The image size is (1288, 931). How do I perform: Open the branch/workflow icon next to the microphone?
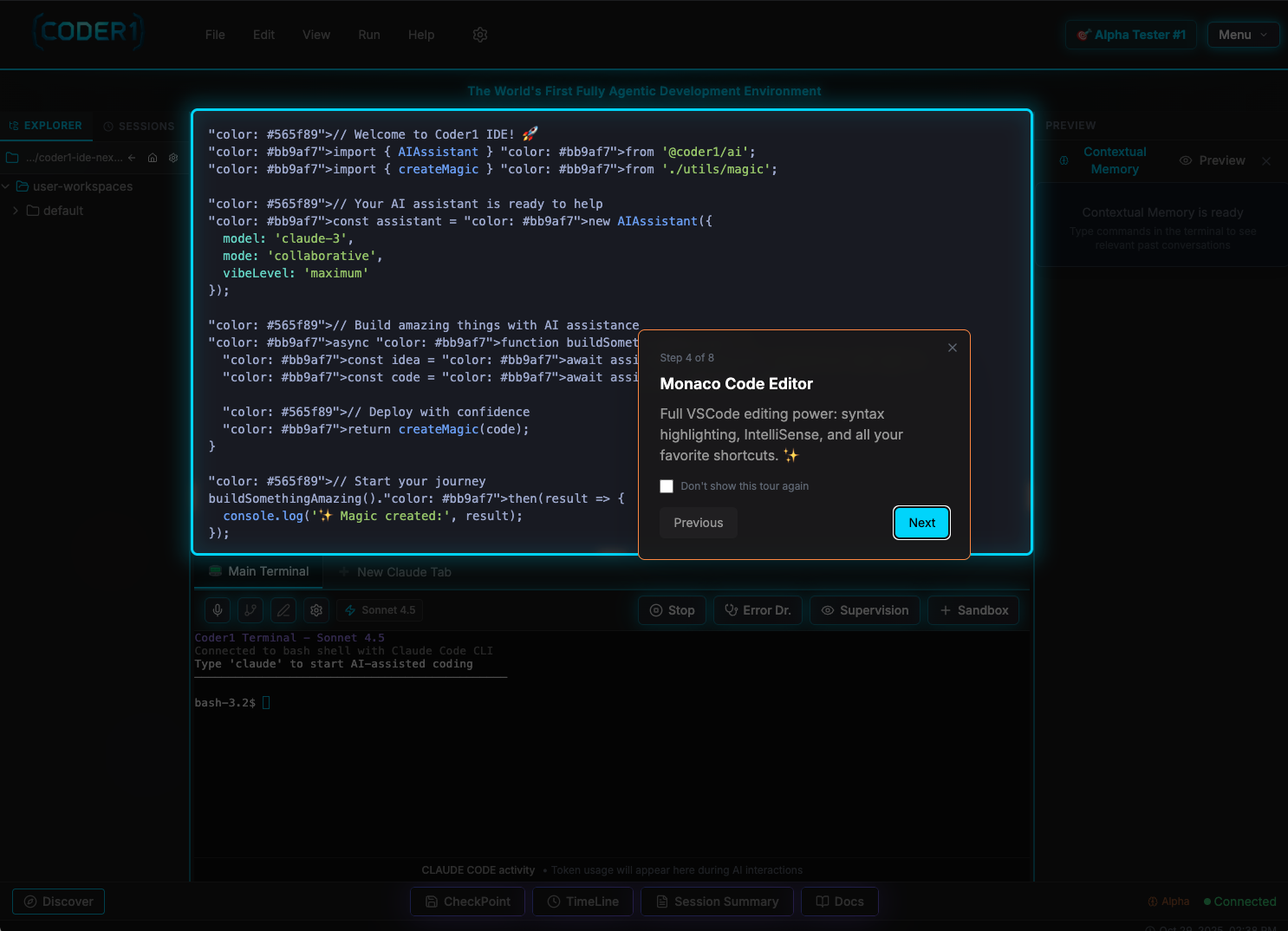point(250,610)
